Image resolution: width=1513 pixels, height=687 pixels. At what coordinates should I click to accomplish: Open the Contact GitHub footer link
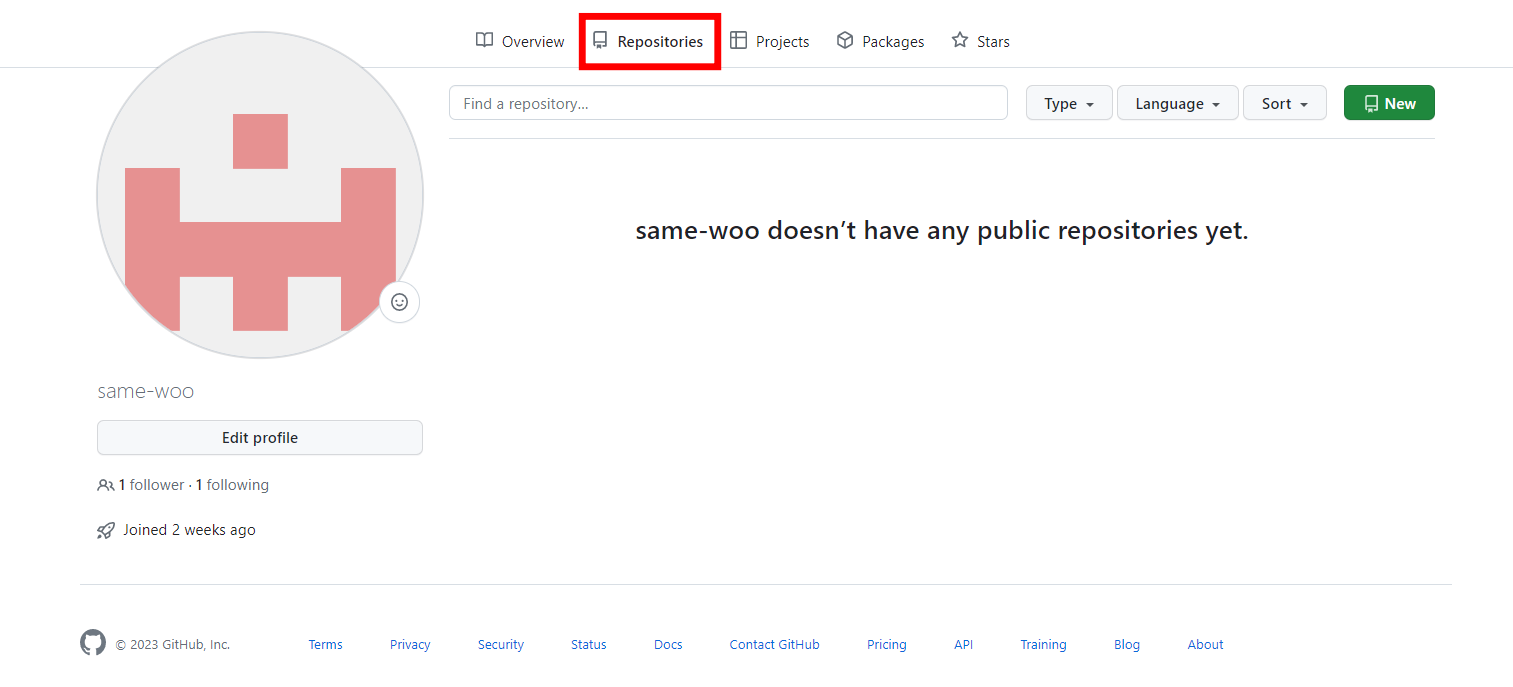pos(774,645)
